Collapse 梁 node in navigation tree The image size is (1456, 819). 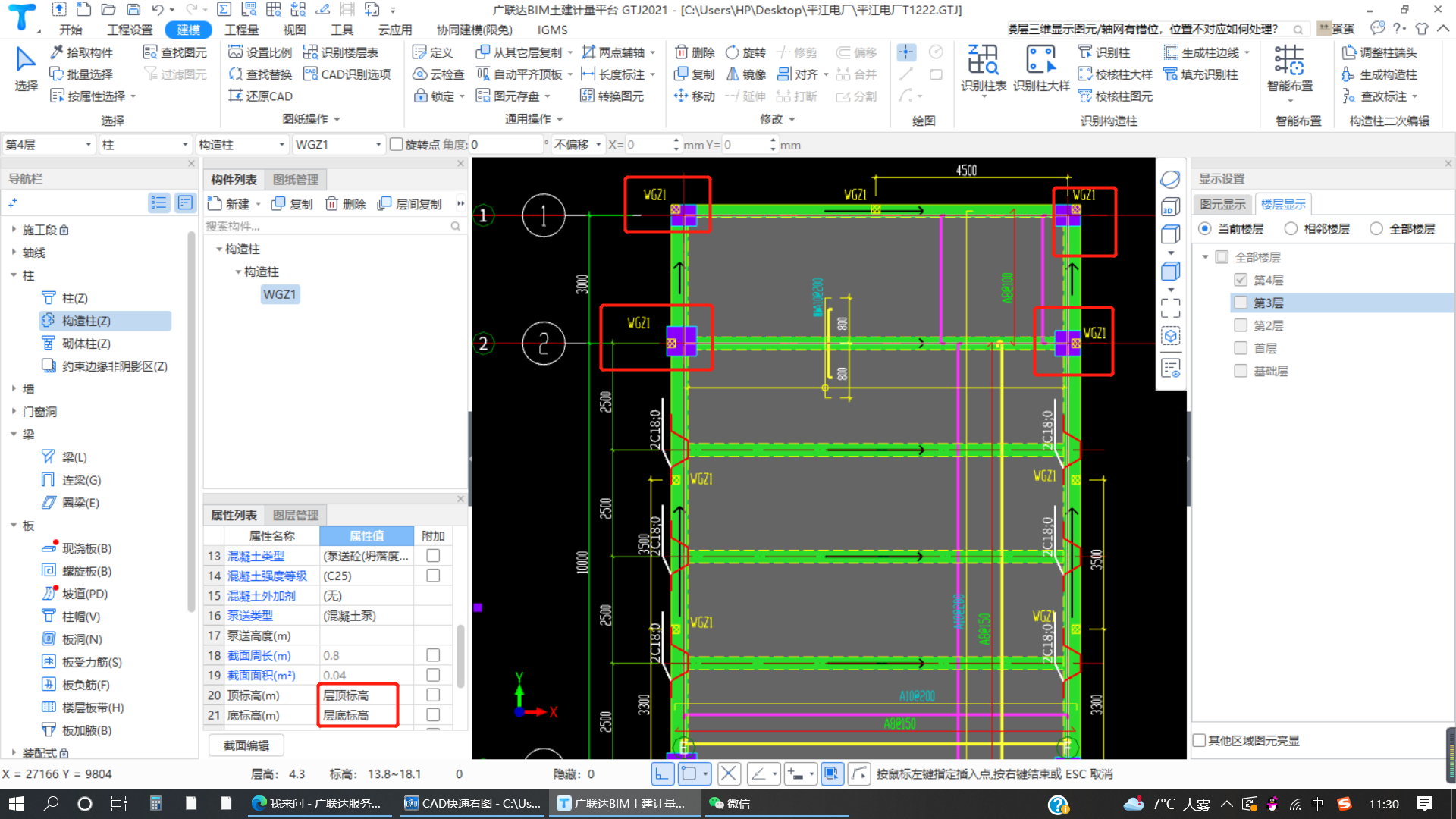click(x=14, y=435)
